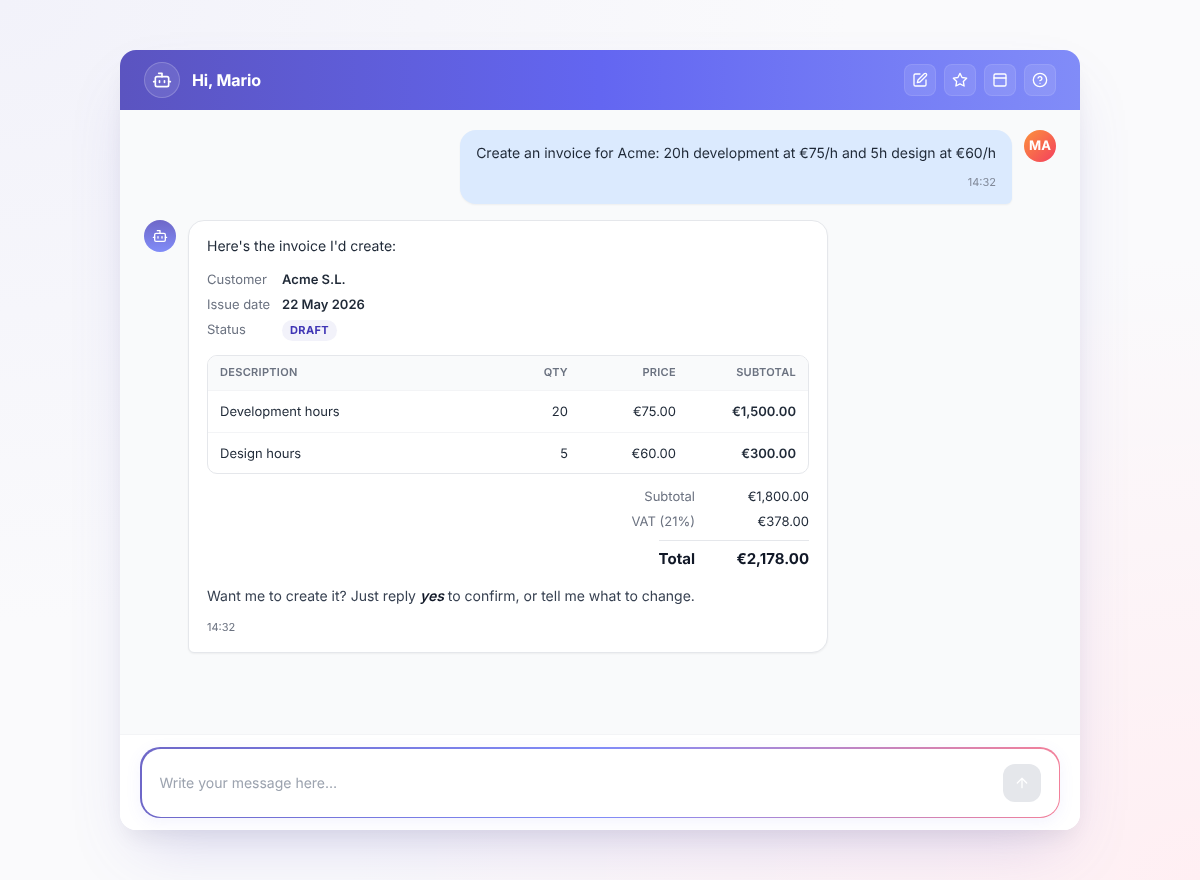Click 'VAT (21%)' label
Viewport: 1200px width, 880px height.
pyautogui.click(x=663, y=522)
